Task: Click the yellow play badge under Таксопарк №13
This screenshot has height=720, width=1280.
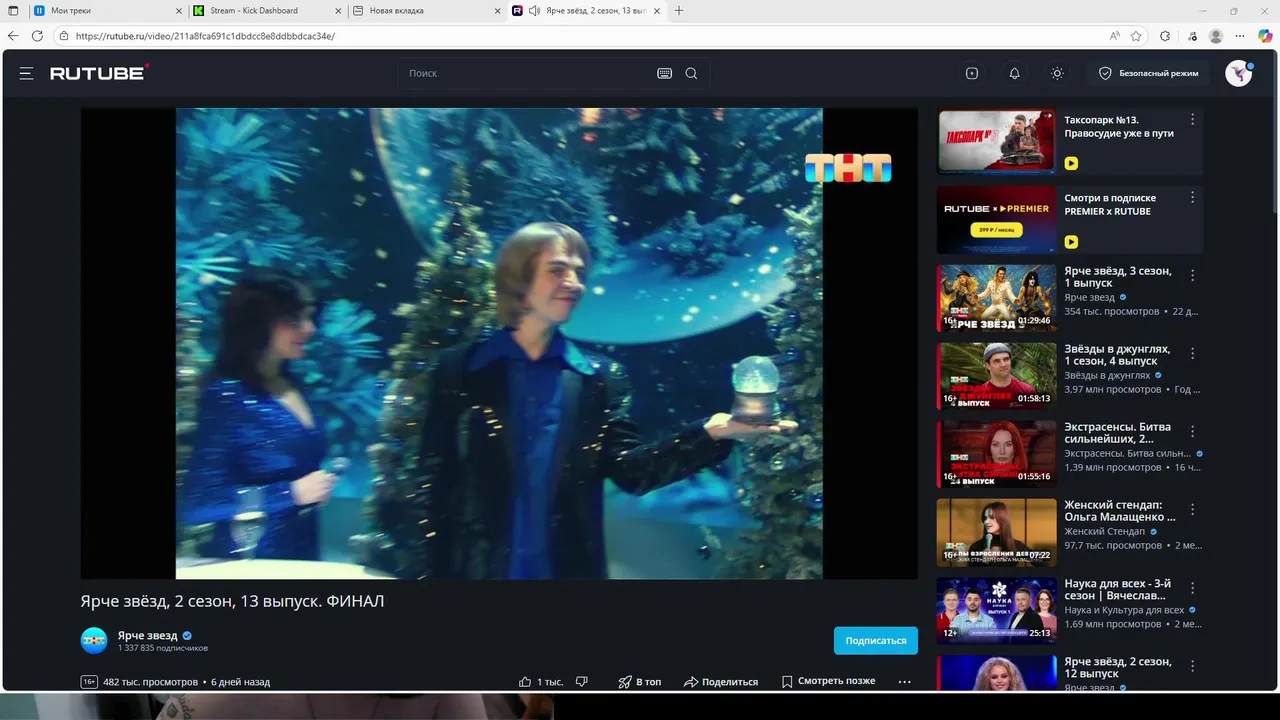Action: pyautogui.click(x=1071, y=163)
